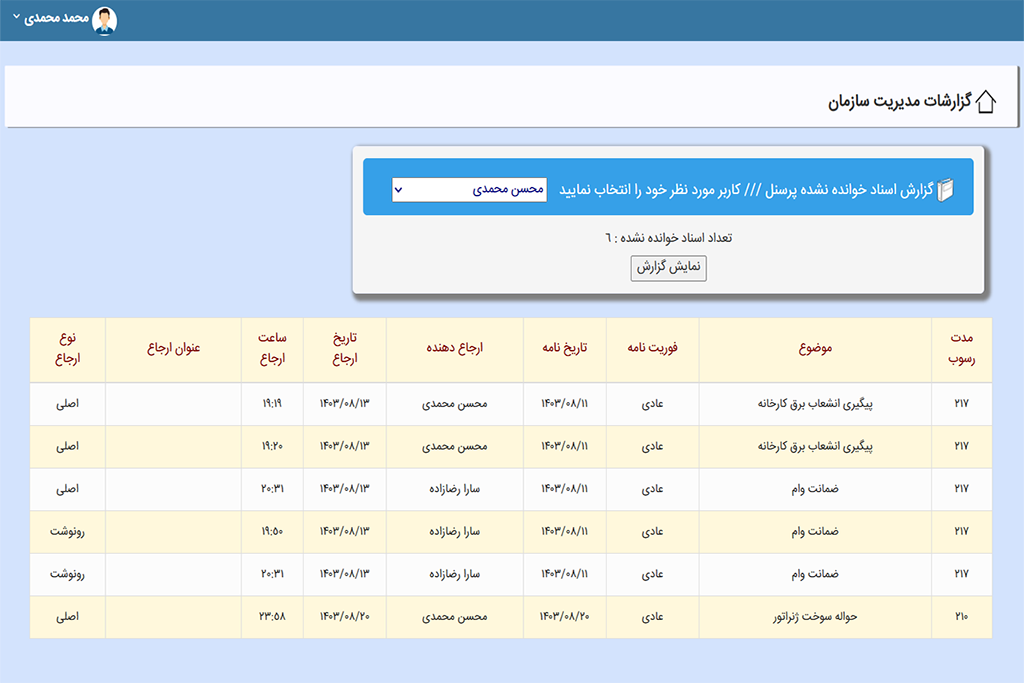Select the تاریخ نامه column header
The image size is (1024, 683).
(564, 349)
